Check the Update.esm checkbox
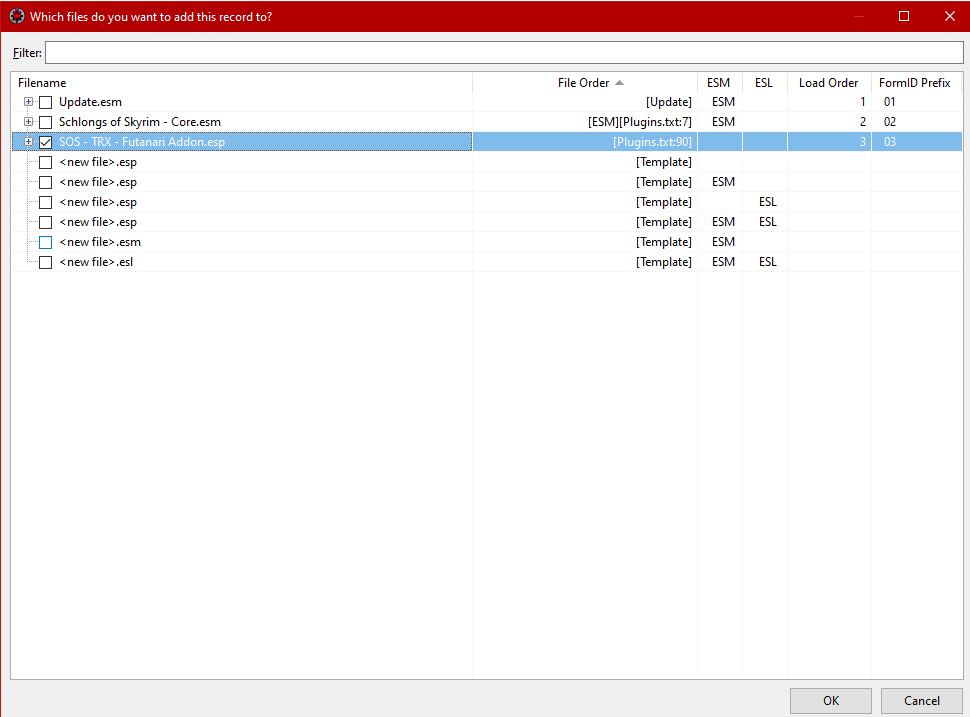Screen dimensions: 970x717 coord(45,102)
